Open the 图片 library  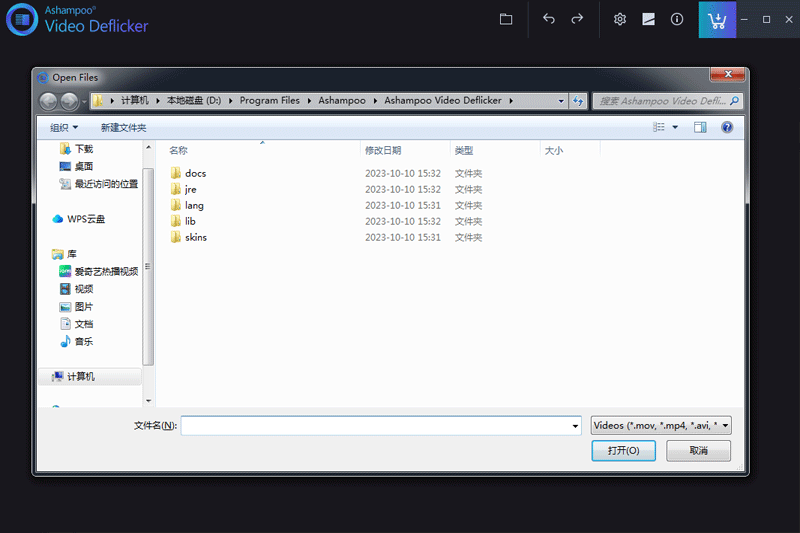point(77,307)
